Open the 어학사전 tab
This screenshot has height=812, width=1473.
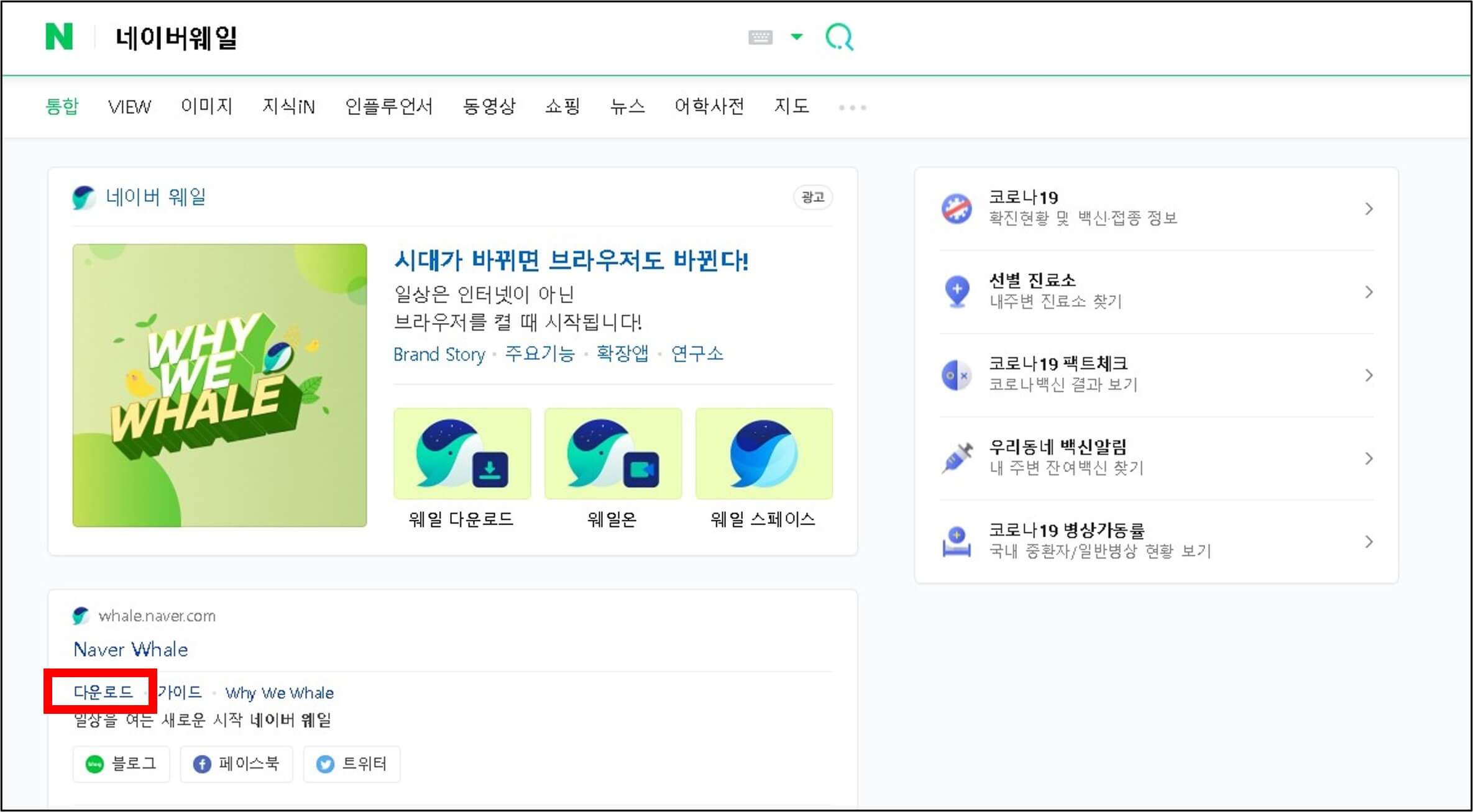coord(709,106)
